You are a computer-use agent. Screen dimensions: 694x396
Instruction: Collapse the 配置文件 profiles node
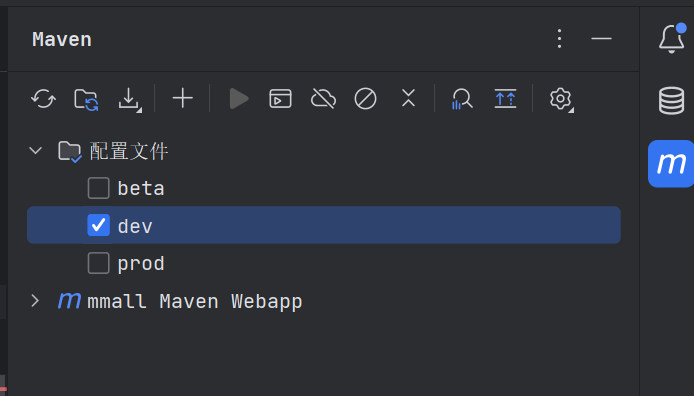coord(35,150)
